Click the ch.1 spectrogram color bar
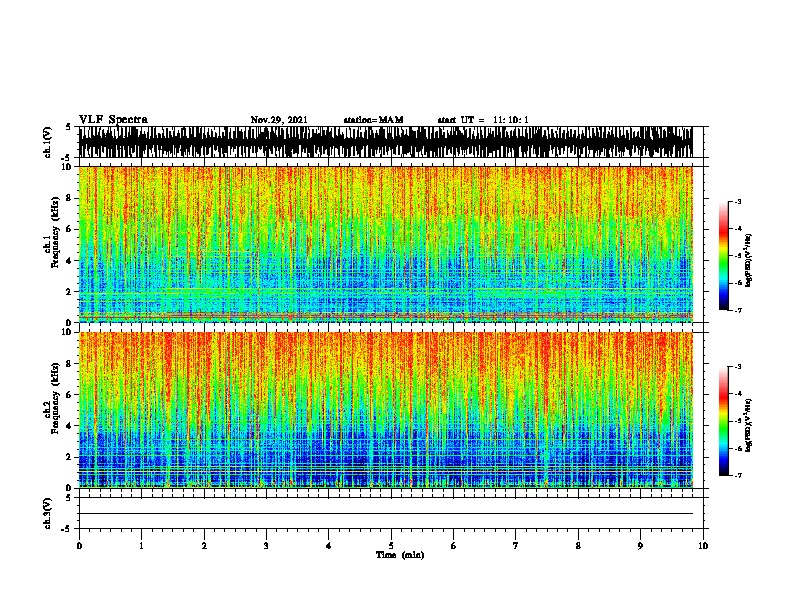This screenshot has width=792, height=612. click(x=723, y=256)
